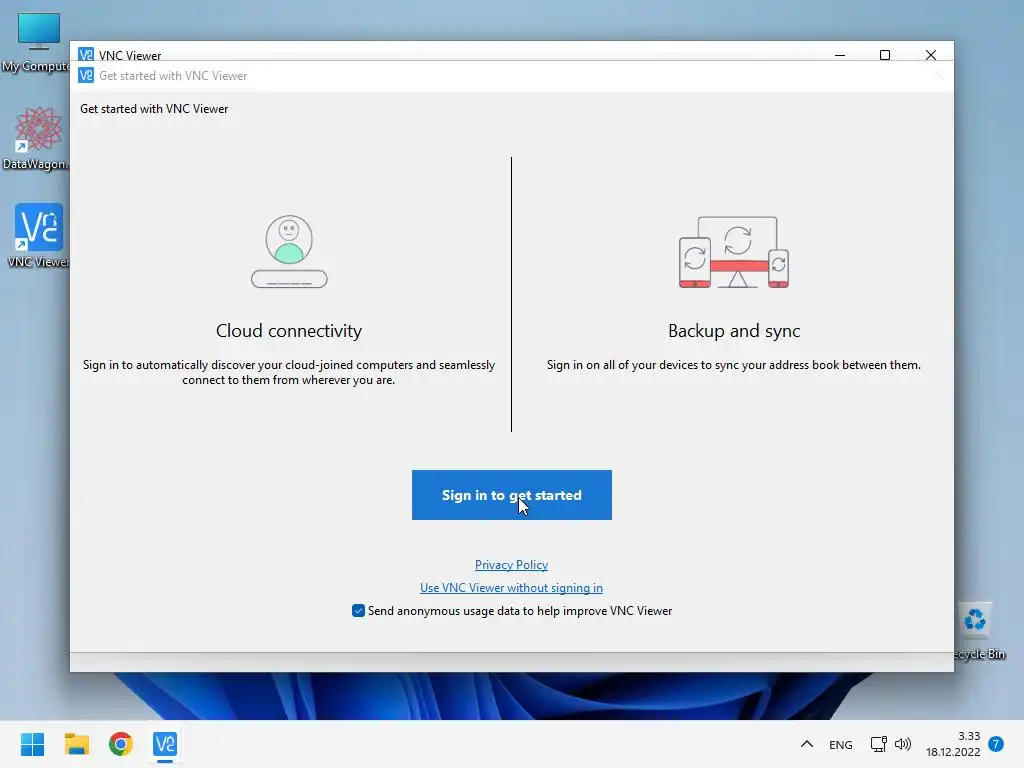Click the ENG language indicator
This screenshot has width=1024, height=768.
coord(840,744)
